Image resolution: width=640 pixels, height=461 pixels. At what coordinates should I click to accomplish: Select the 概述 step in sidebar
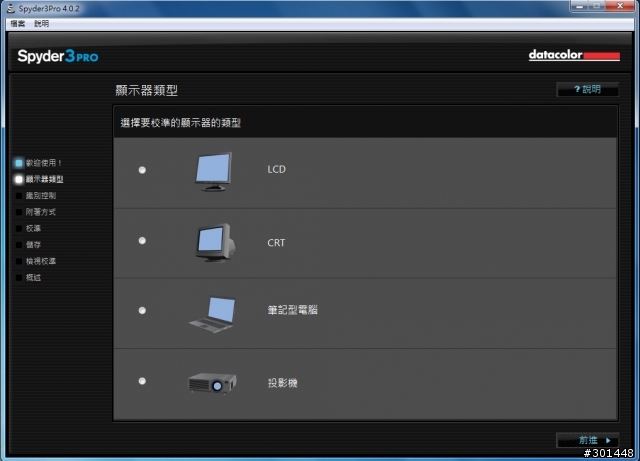28,277
